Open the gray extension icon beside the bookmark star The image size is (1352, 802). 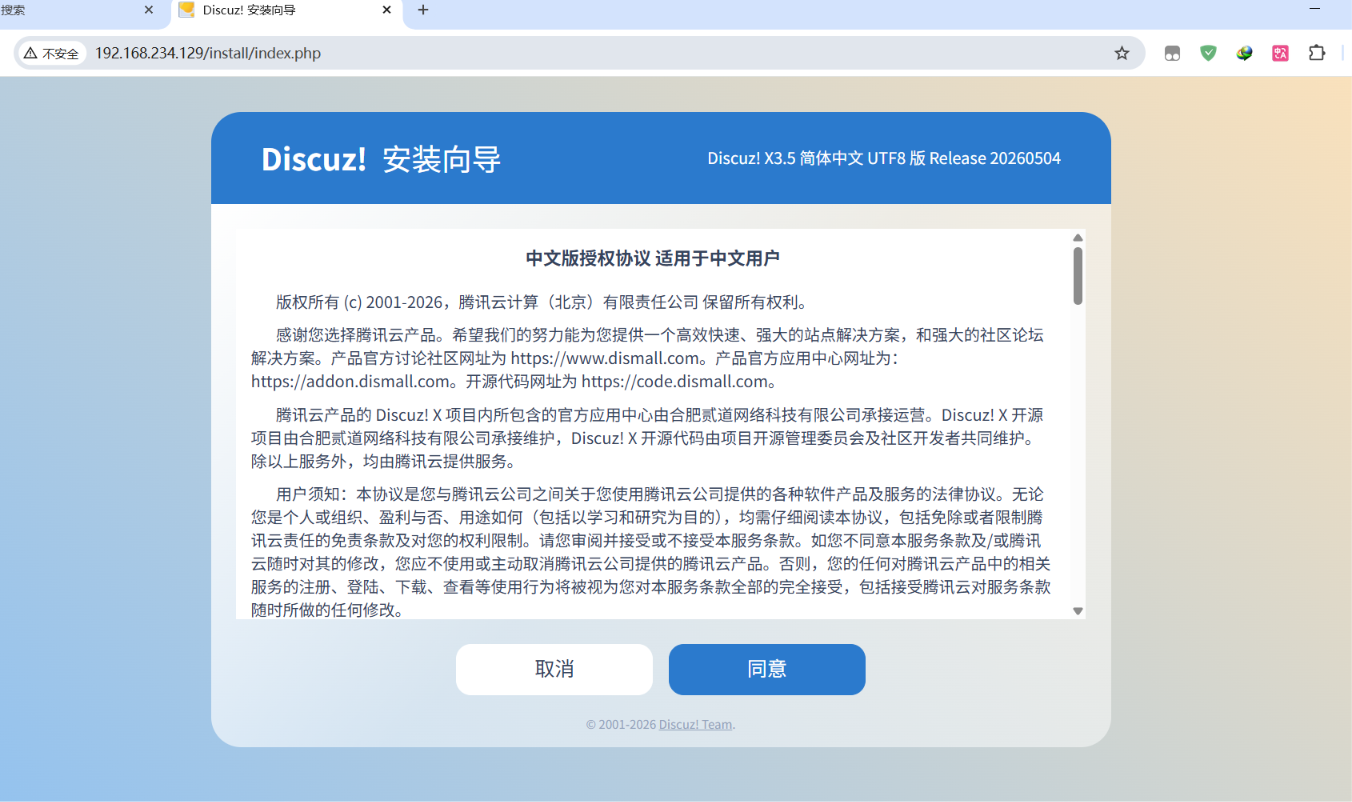coord(1172,53)
